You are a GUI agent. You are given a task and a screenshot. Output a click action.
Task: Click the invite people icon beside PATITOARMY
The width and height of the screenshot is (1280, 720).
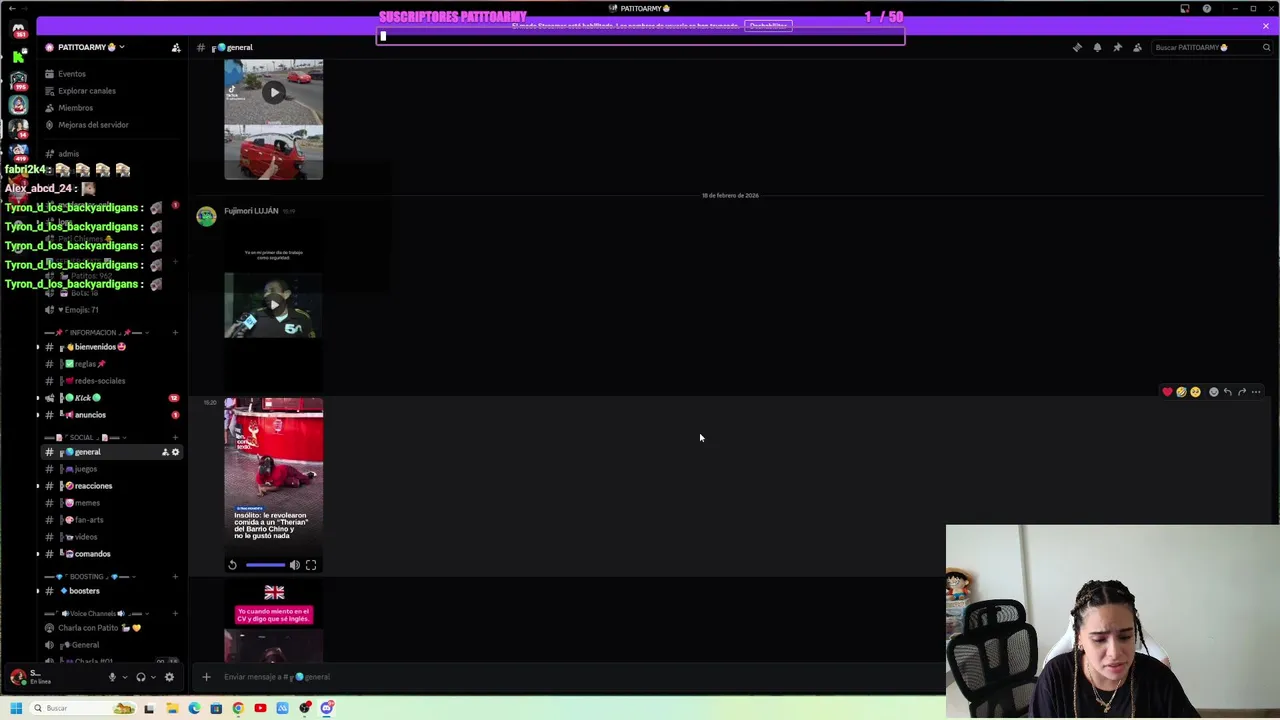[x=176, y=47]
